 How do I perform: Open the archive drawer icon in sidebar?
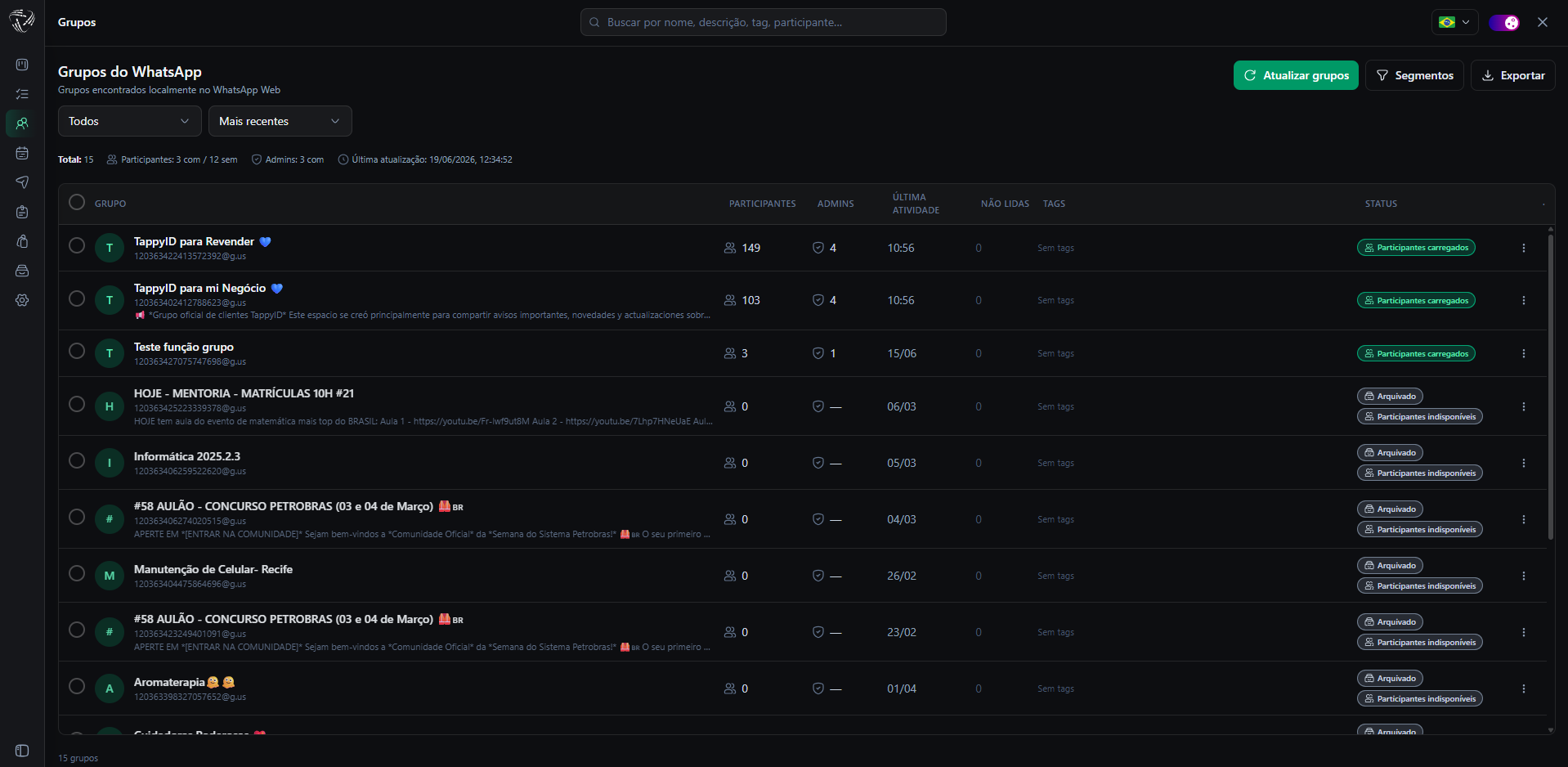[x=22, y=271]
